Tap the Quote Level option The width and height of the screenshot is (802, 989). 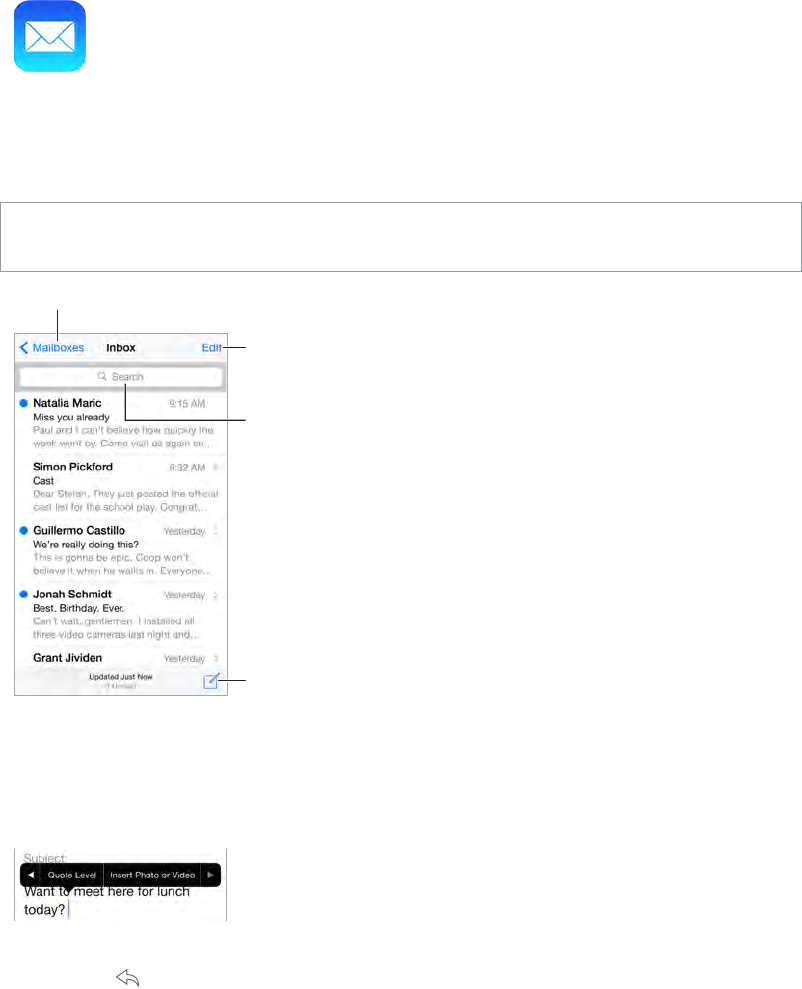click(x=72, y=875)
